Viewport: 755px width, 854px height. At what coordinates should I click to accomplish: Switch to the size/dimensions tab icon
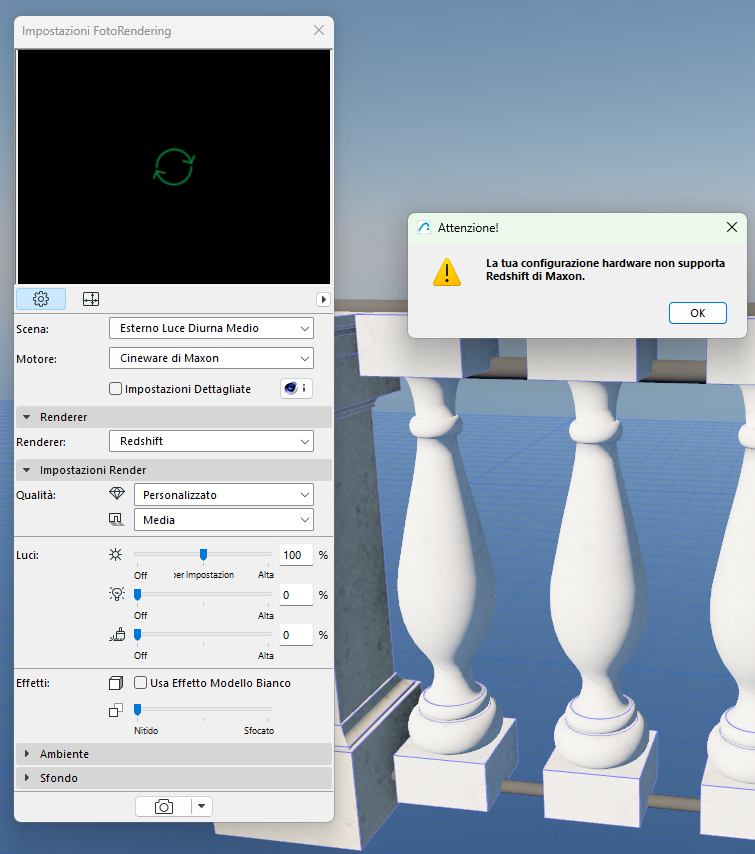pos(90,299)
